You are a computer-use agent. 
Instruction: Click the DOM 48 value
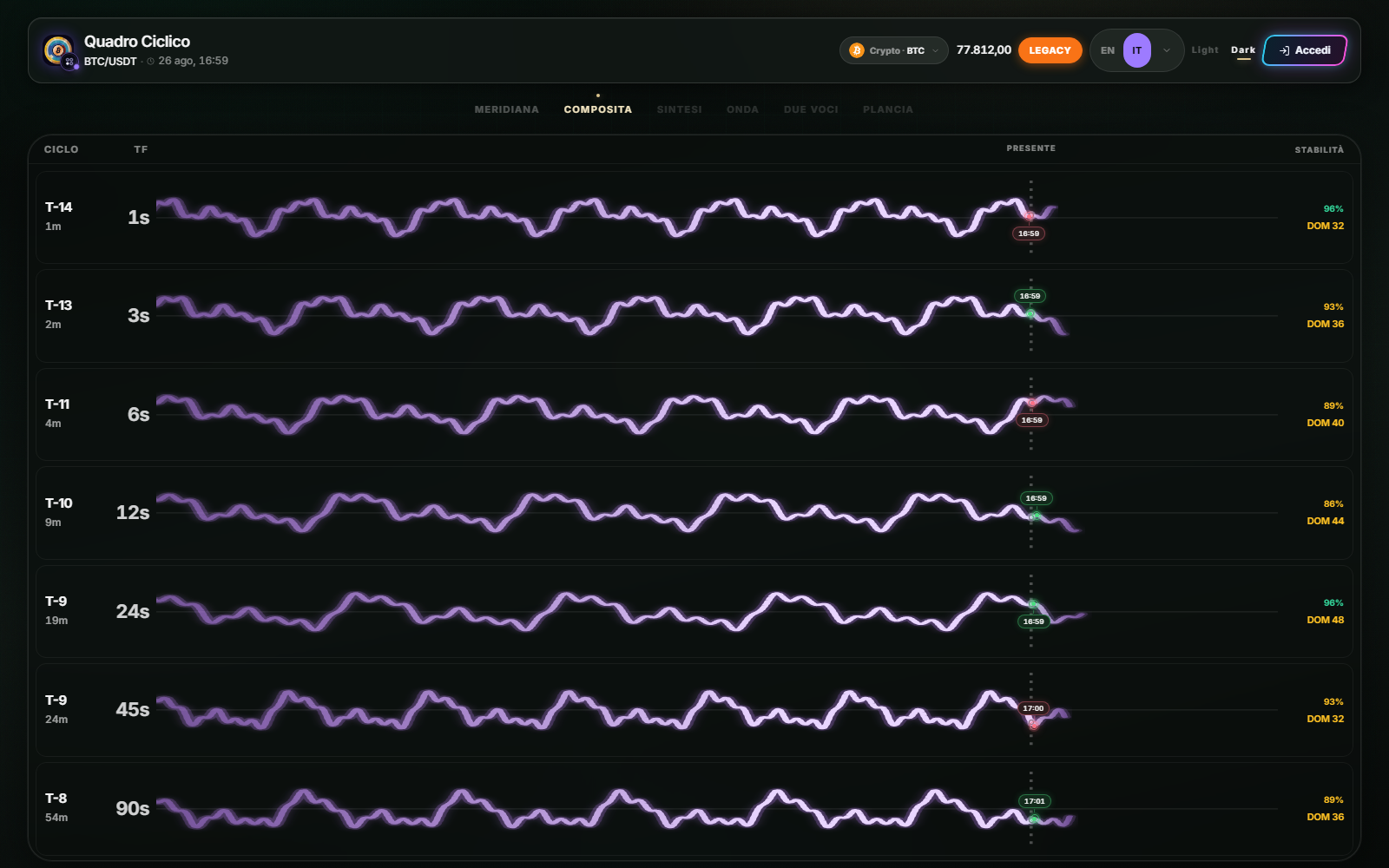click(1326, 620)
